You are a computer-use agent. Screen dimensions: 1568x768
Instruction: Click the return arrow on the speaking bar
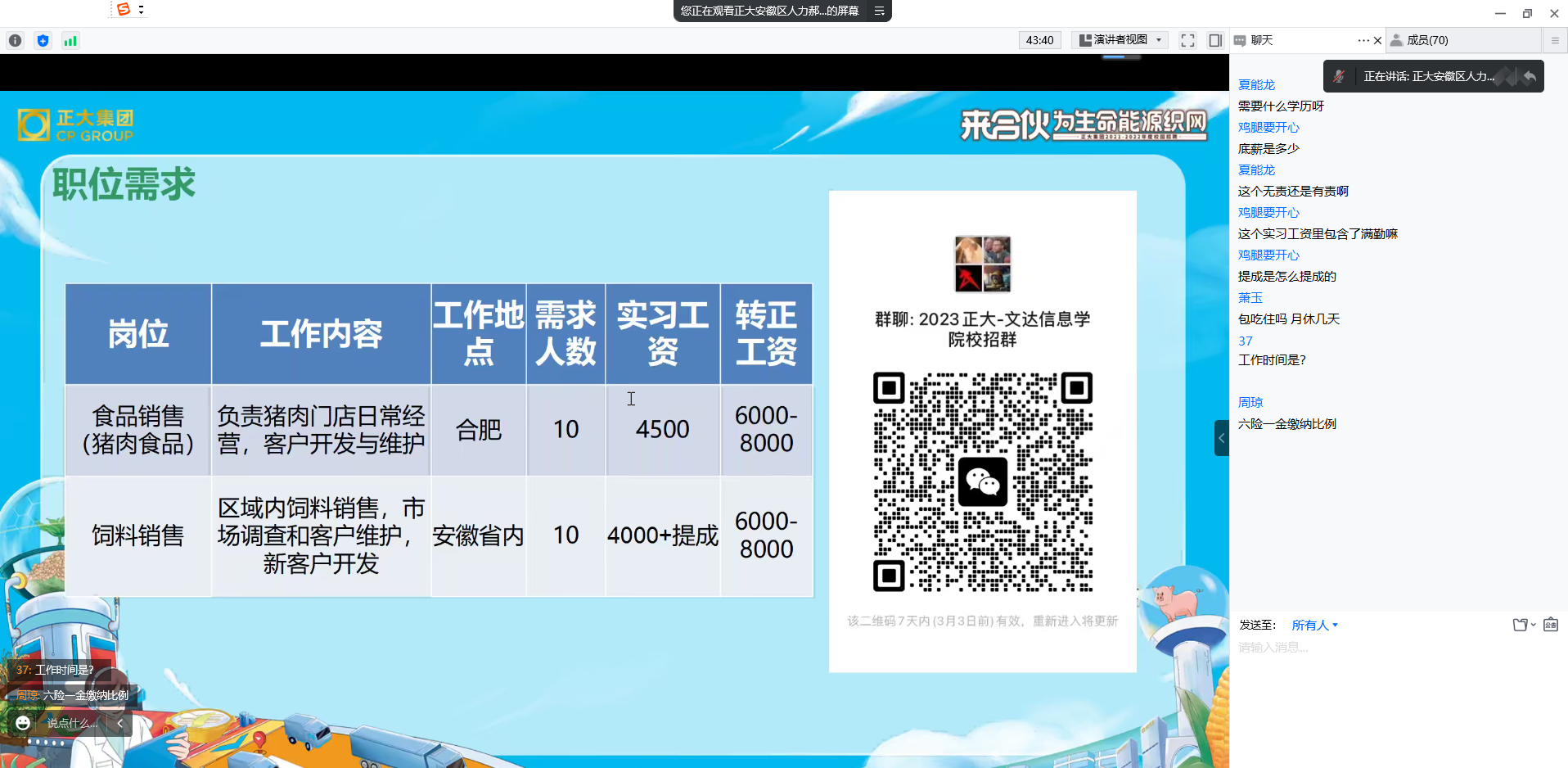click(x=1528, y=76)
